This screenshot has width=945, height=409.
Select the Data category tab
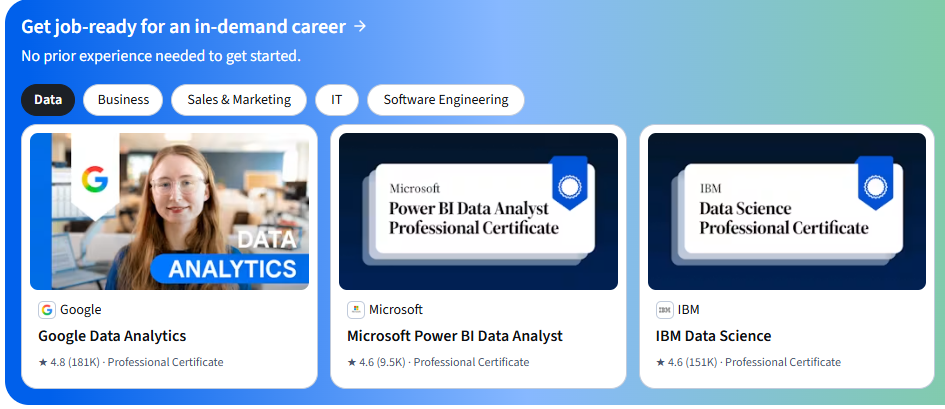[x=48, y=100]
